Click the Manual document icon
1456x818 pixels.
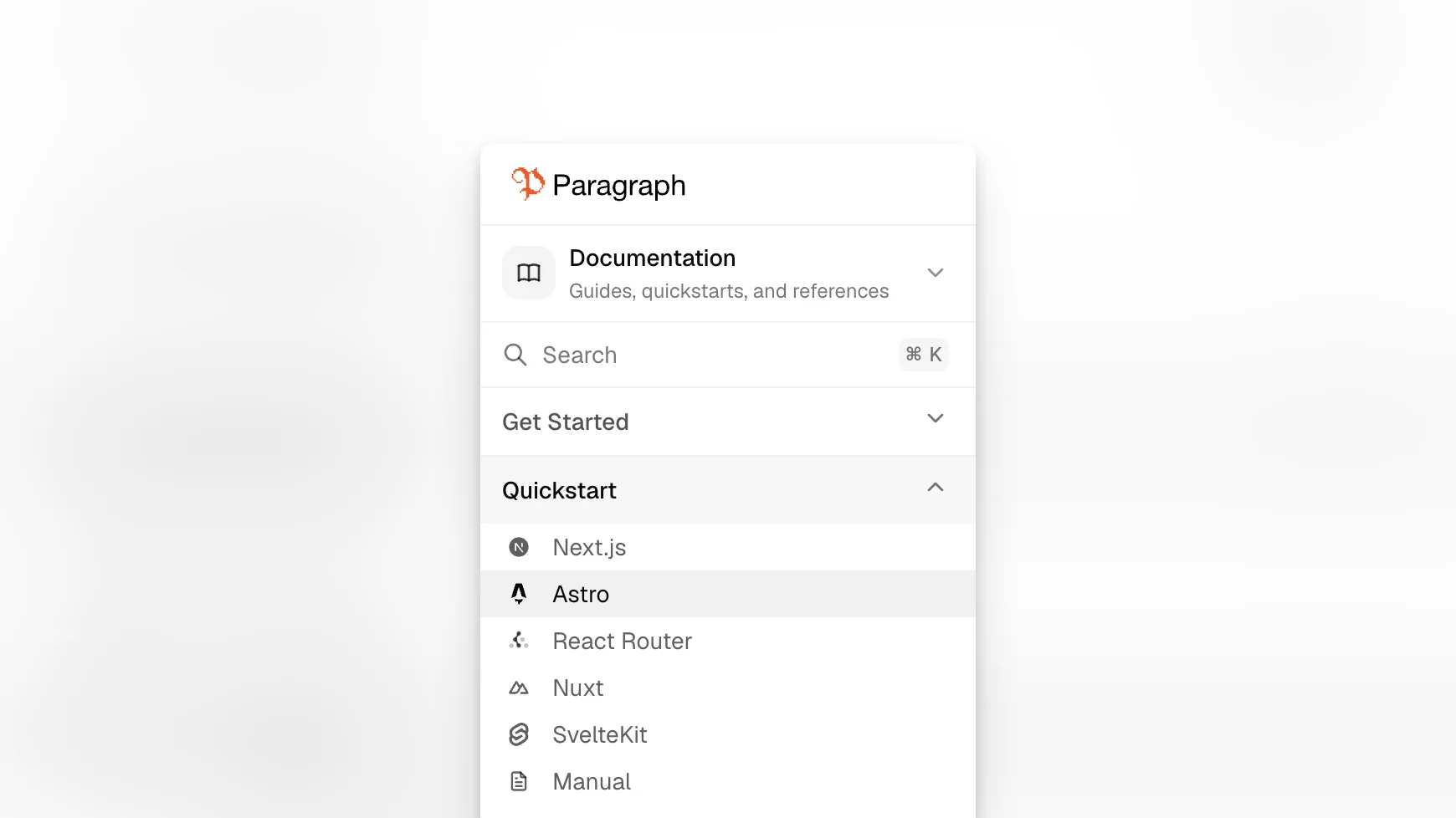tap(519, 781)
